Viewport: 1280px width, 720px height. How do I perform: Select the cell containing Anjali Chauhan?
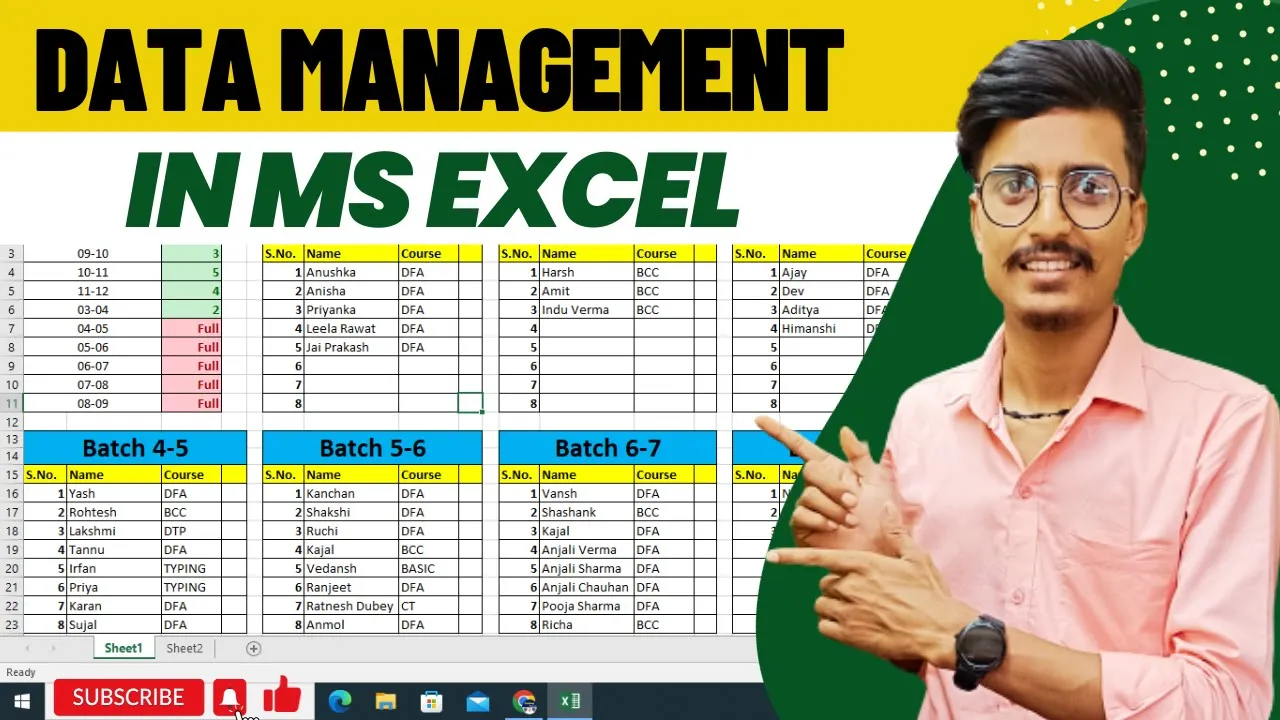[587, 587]
